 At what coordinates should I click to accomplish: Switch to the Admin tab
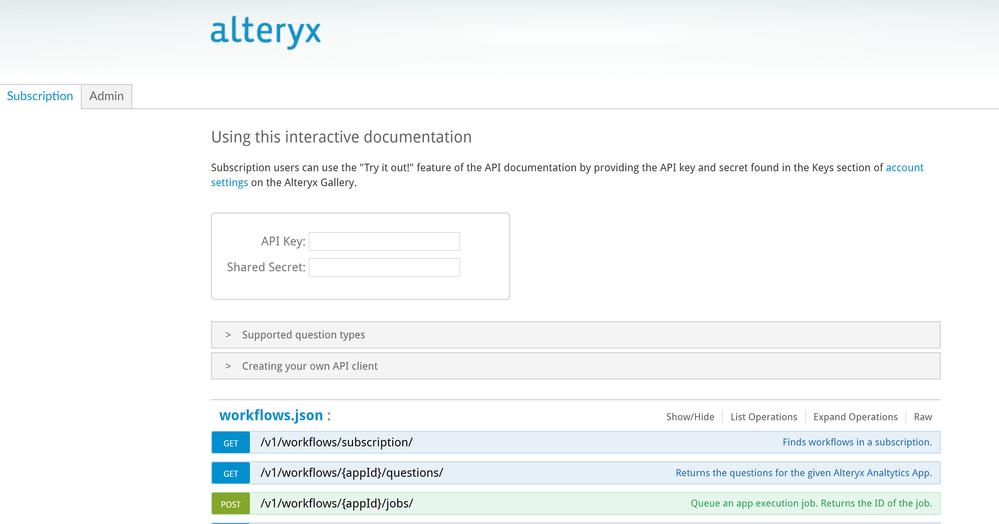click(106, 96)
